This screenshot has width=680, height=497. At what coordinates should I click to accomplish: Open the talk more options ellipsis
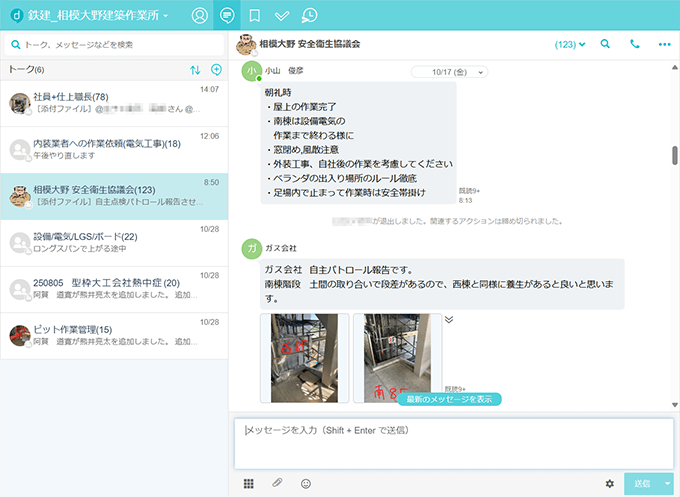(664, 44)
